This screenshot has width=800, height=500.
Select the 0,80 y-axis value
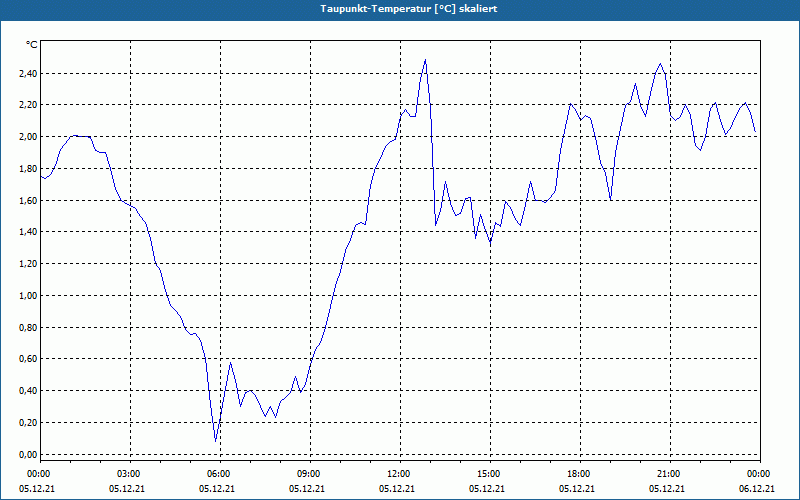[x=28, y=328]
